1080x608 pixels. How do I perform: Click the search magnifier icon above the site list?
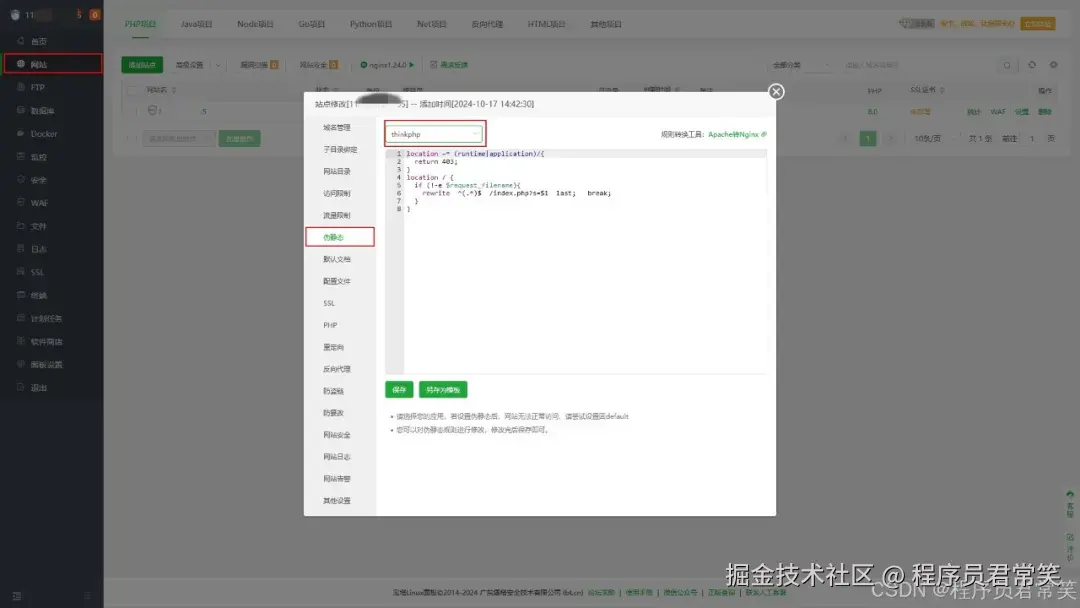(1007, 64)
